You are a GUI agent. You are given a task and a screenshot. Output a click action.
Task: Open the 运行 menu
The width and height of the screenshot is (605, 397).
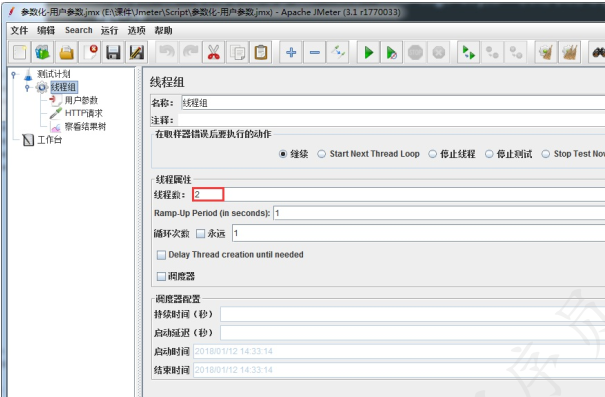(x=110, y=30)
